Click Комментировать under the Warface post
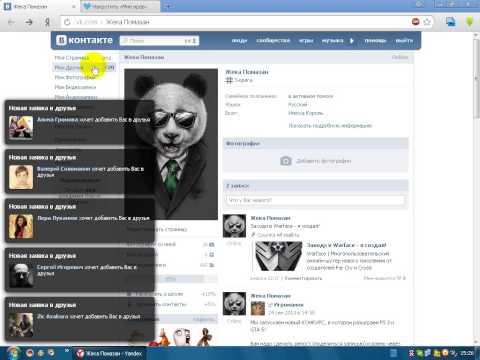 pyautogui.click(x=303, y=278)
